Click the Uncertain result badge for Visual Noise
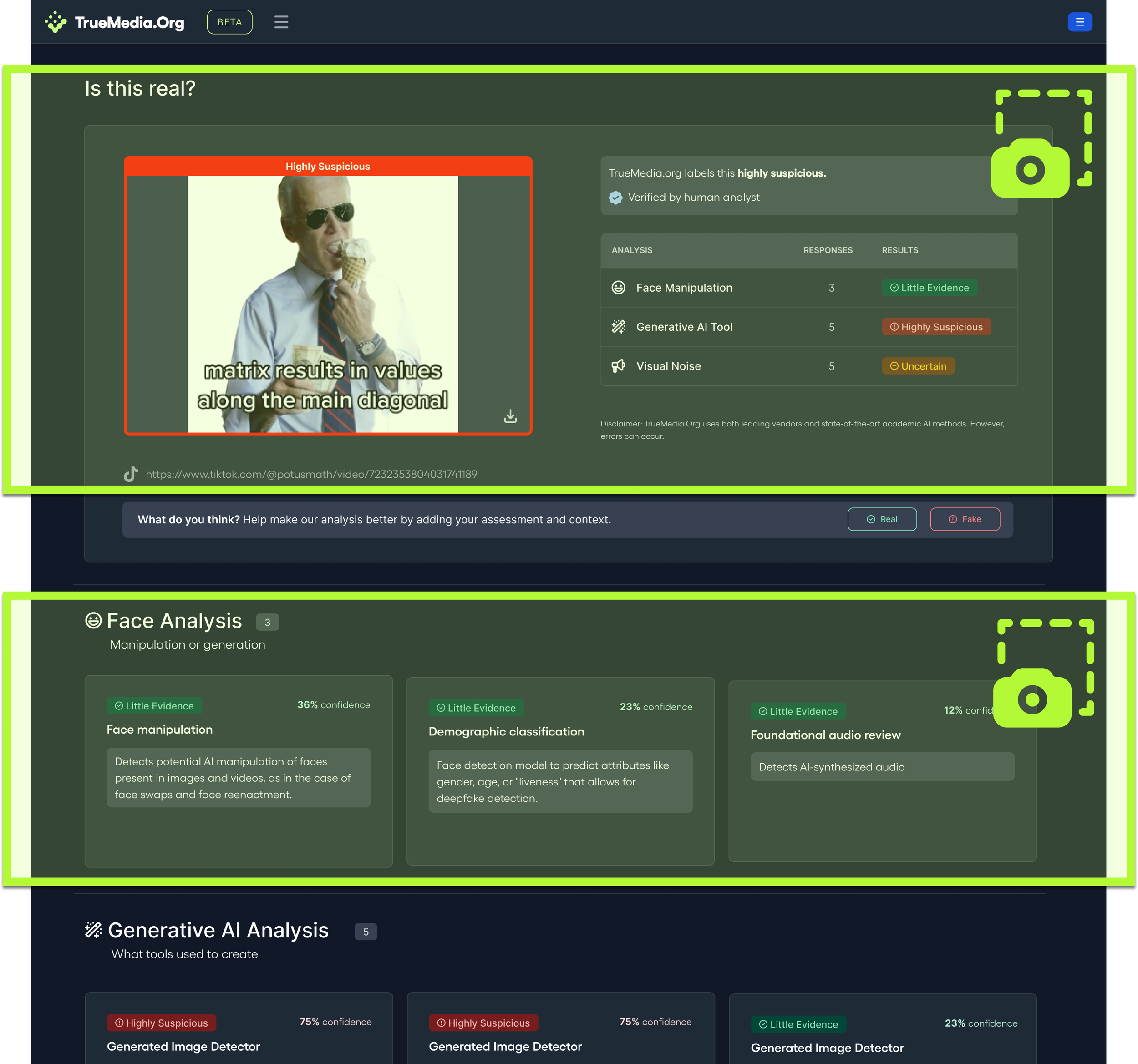Screen dimensions: 1138x1064 point(918,366)
